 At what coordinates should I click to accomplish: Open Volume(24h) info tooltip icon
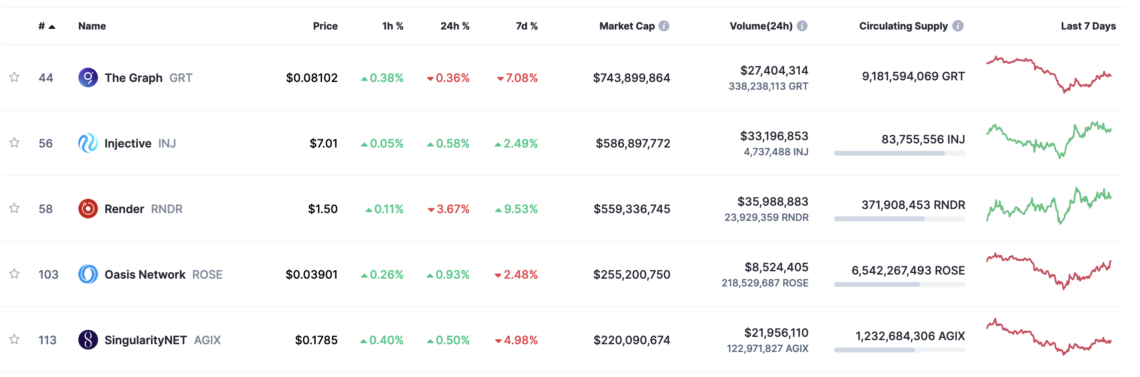pyautogui.click(x=802, y=26)
